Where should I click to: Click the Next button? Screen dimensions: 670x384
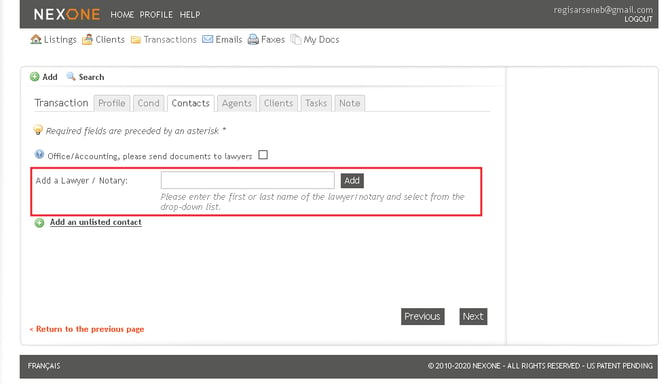coord(473,317)
